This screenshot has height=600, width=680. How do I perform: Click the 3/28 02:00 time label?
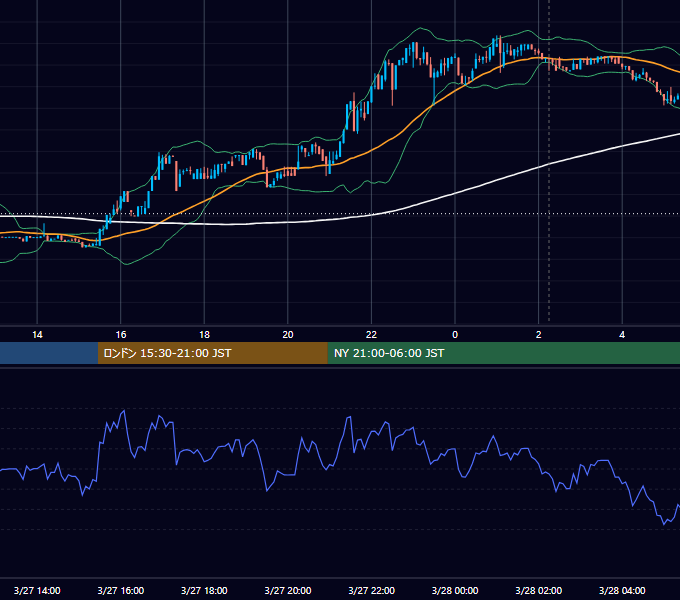point(539,590)
